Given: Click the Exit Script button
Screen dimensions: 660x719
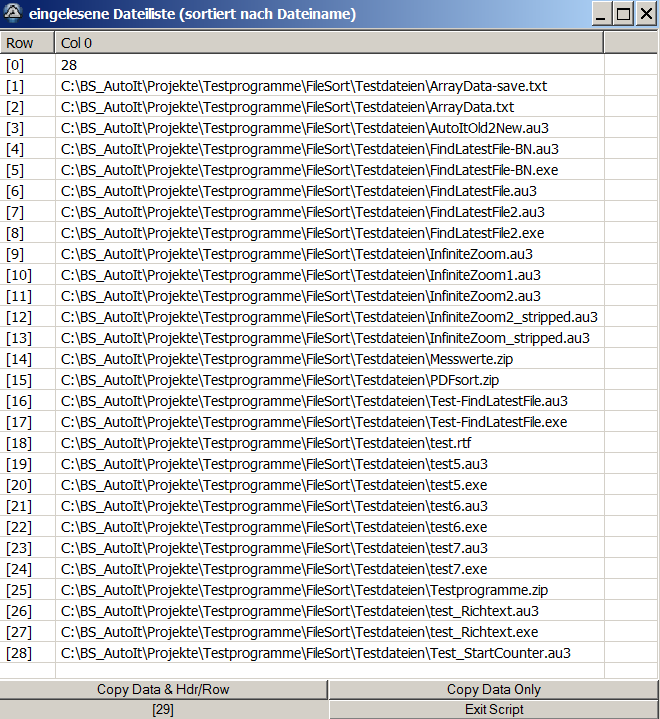Looking at the screenshot, I should click(x=494, y=709).
